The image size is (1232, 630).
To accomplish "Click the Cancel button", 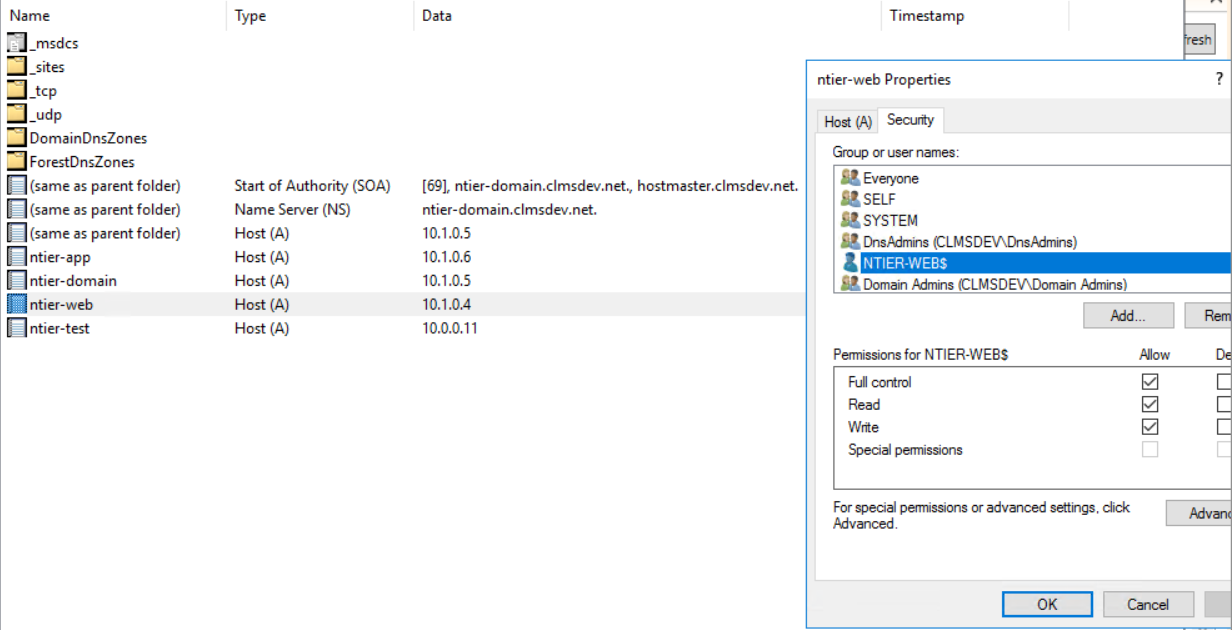I will click(1147, 604).
